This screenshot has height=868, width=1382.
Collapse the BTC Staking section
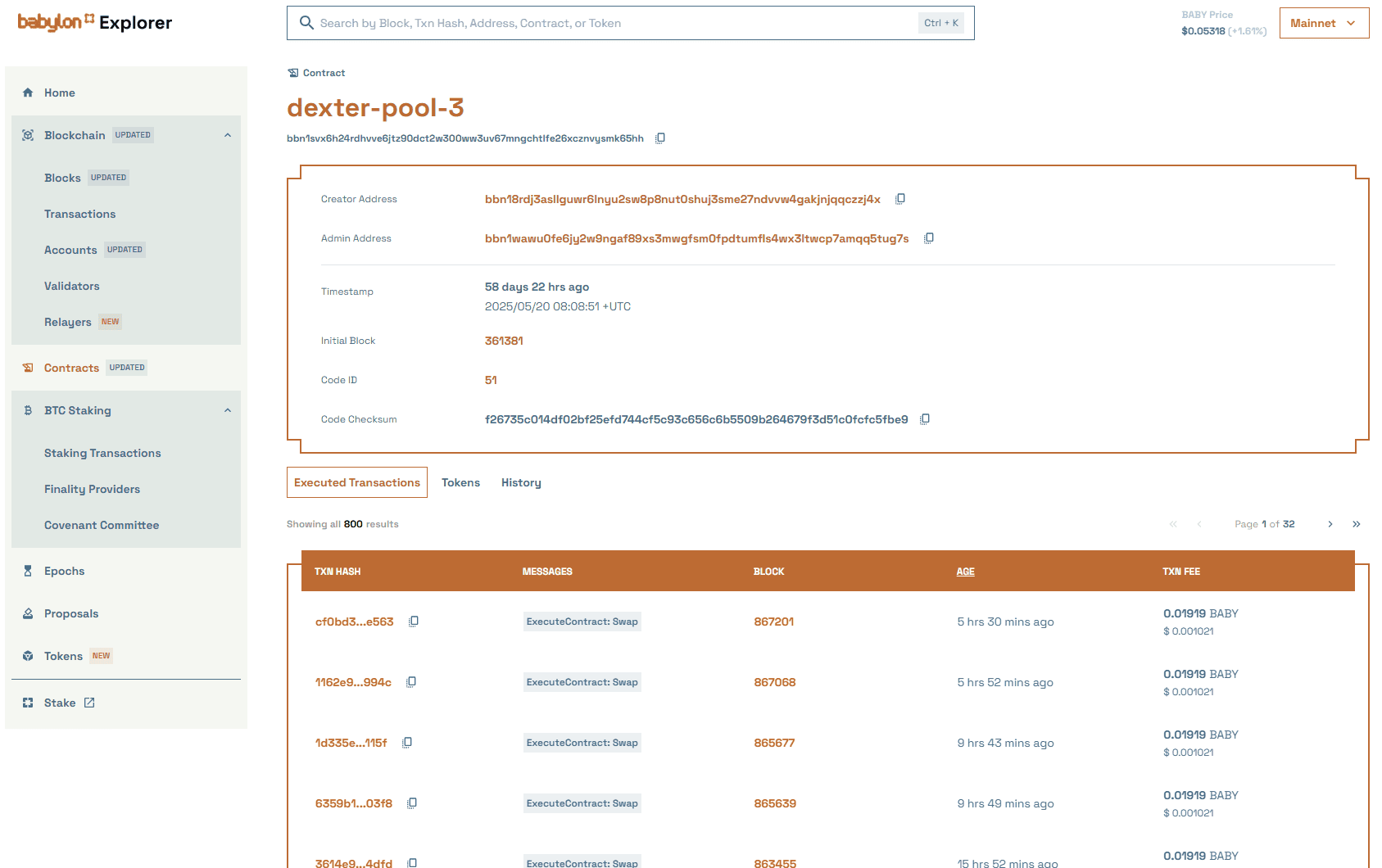tap(228, 410)
